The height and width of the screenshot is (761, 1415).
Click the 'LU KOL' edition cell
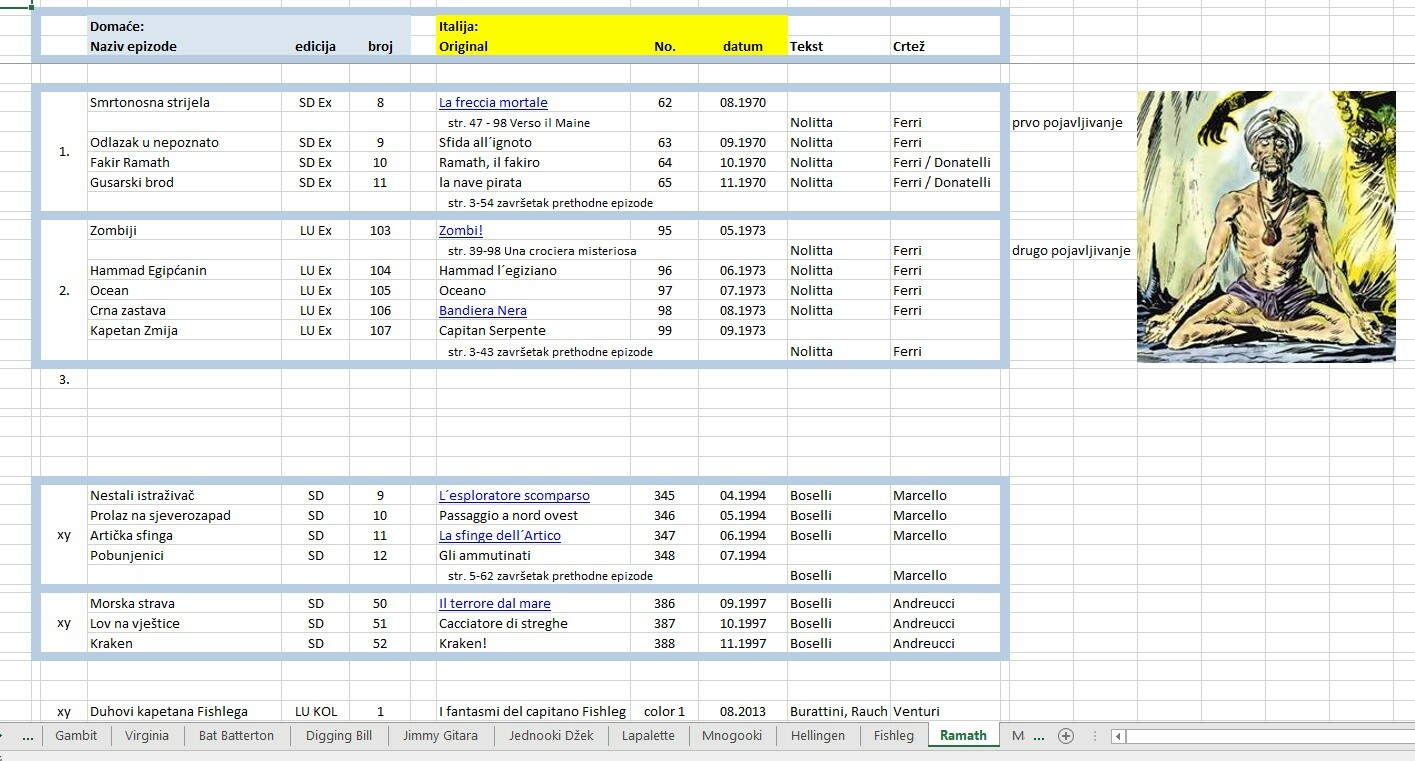click(x=316, y=712)
